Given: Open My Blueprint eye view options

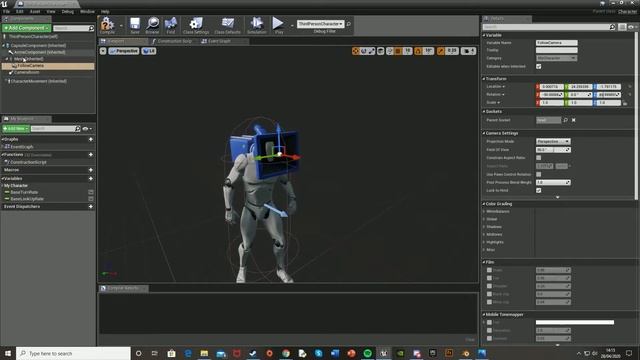Looking at the screenshot, I should 87,129.
